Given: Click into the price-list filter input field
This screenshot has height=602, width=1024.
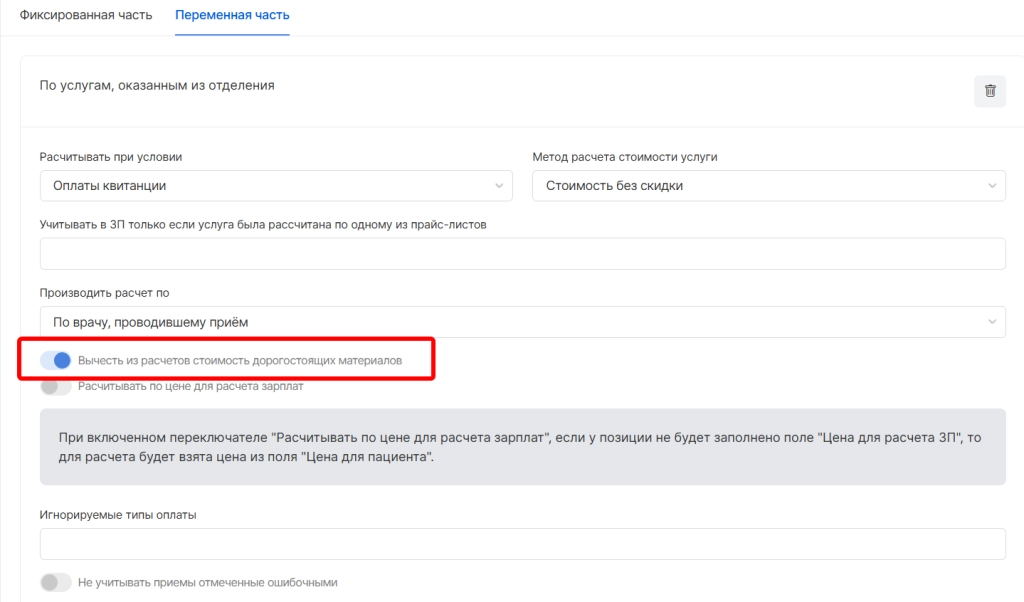Looking at the screenshot, I should 522,254.
